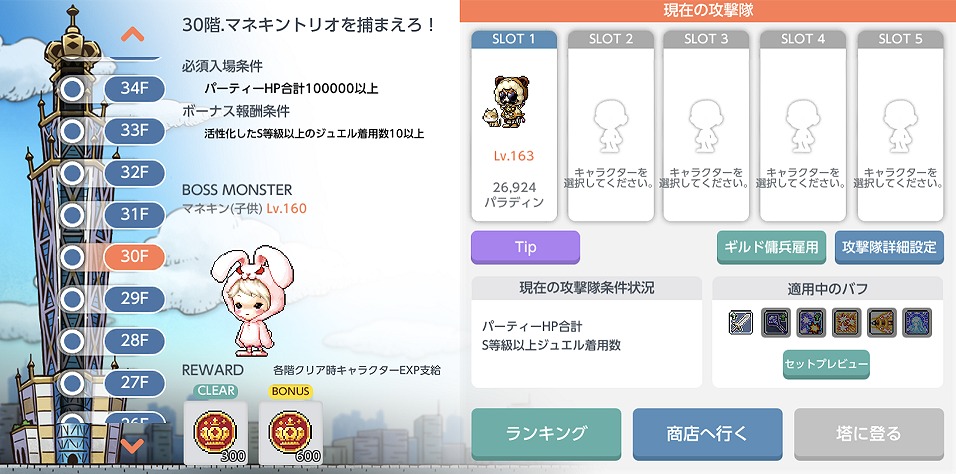Choose a character for empty SLOT 2
Screen dimensions: 956x474
(x=611, y=126)
